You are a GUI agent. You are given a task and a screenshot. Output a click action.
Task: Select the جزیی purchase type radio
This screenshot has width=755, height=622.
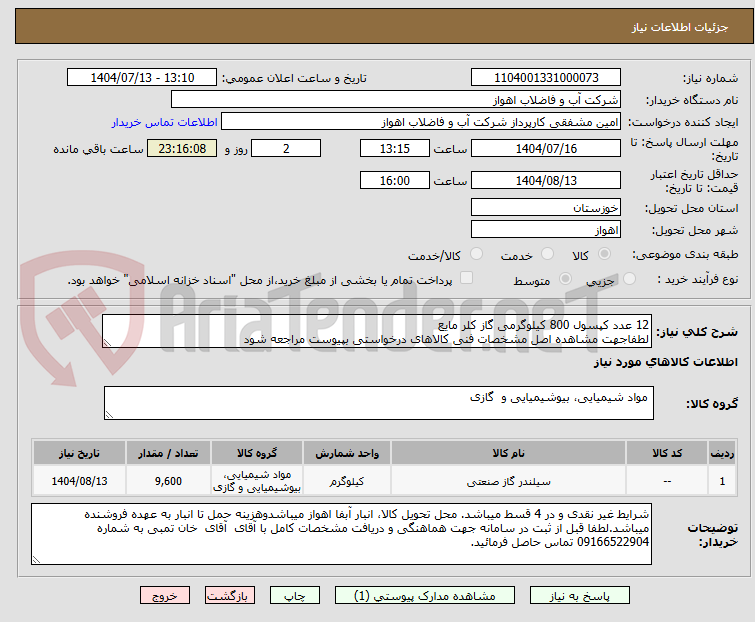pyautogui.click(x=629, y=279)
